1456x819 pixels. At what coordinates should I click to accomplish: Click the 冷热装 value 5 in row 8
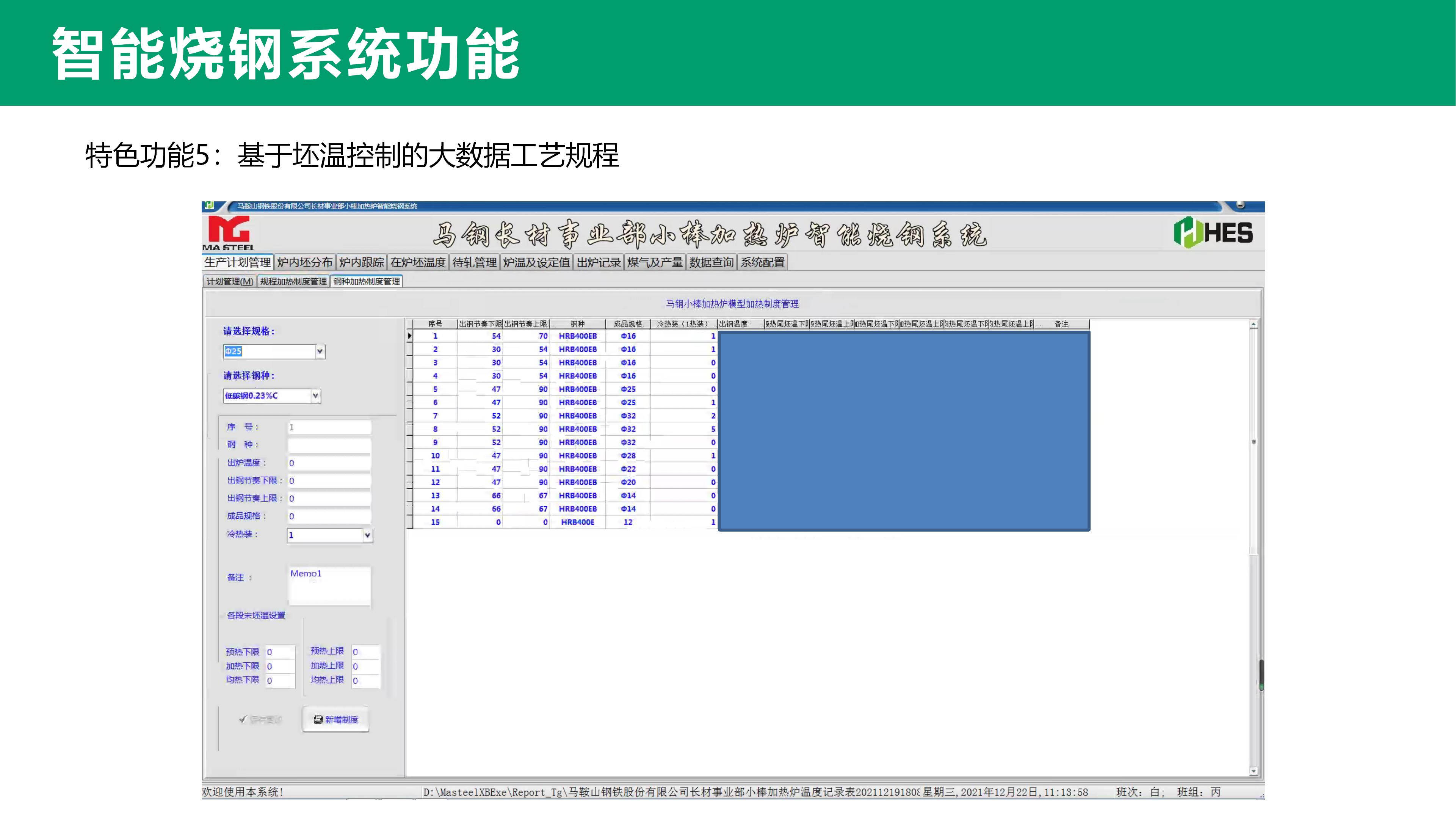pos(684,429)
